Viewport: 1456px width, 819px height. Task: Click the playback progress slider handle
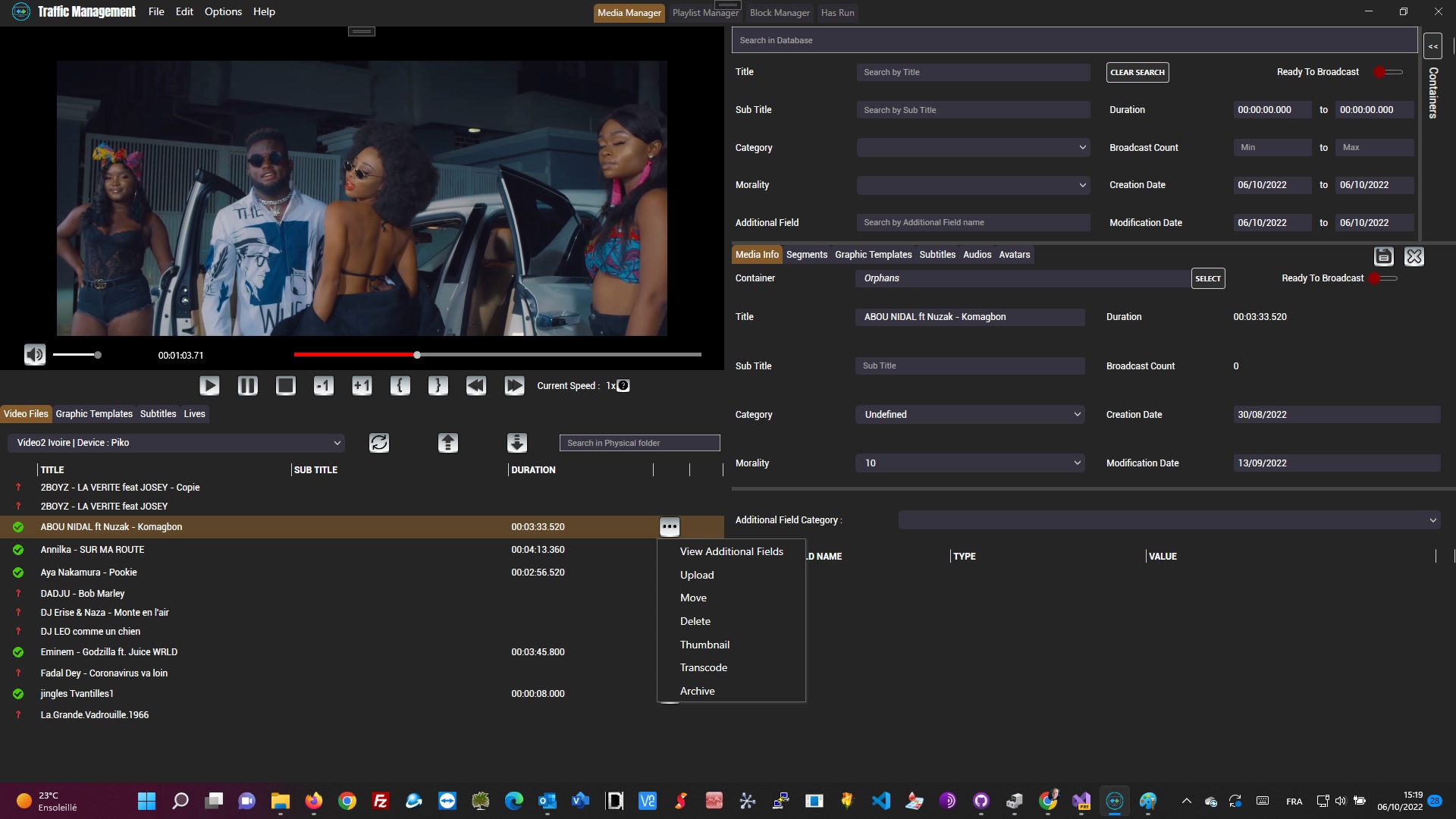click(416, 355)
